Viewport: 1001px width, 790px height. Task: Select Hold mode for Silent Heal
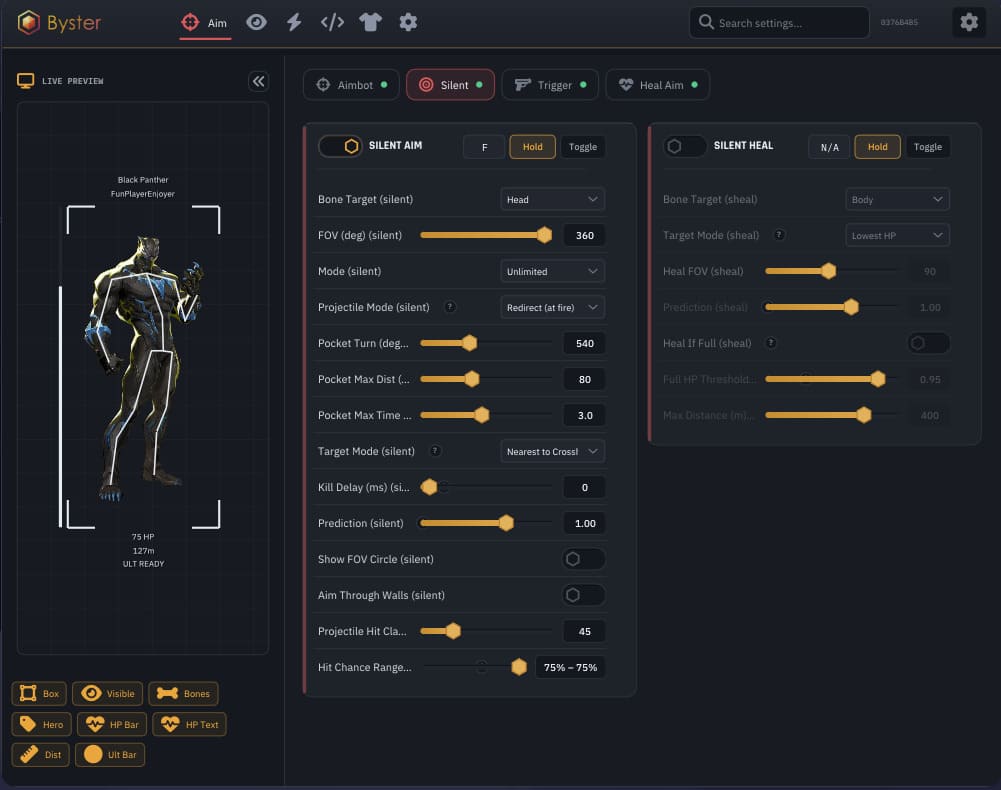(877, 147)
